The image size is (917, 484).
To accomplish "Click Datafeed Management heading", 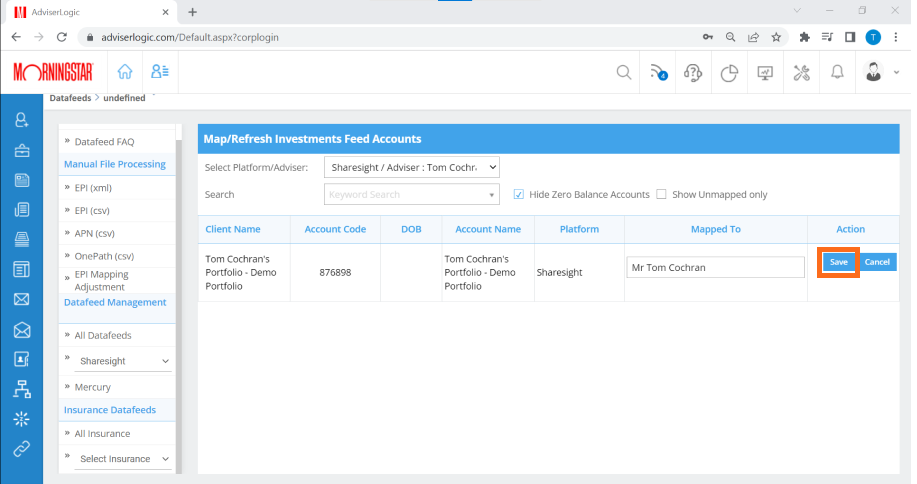I will click(x=115, y=302).
